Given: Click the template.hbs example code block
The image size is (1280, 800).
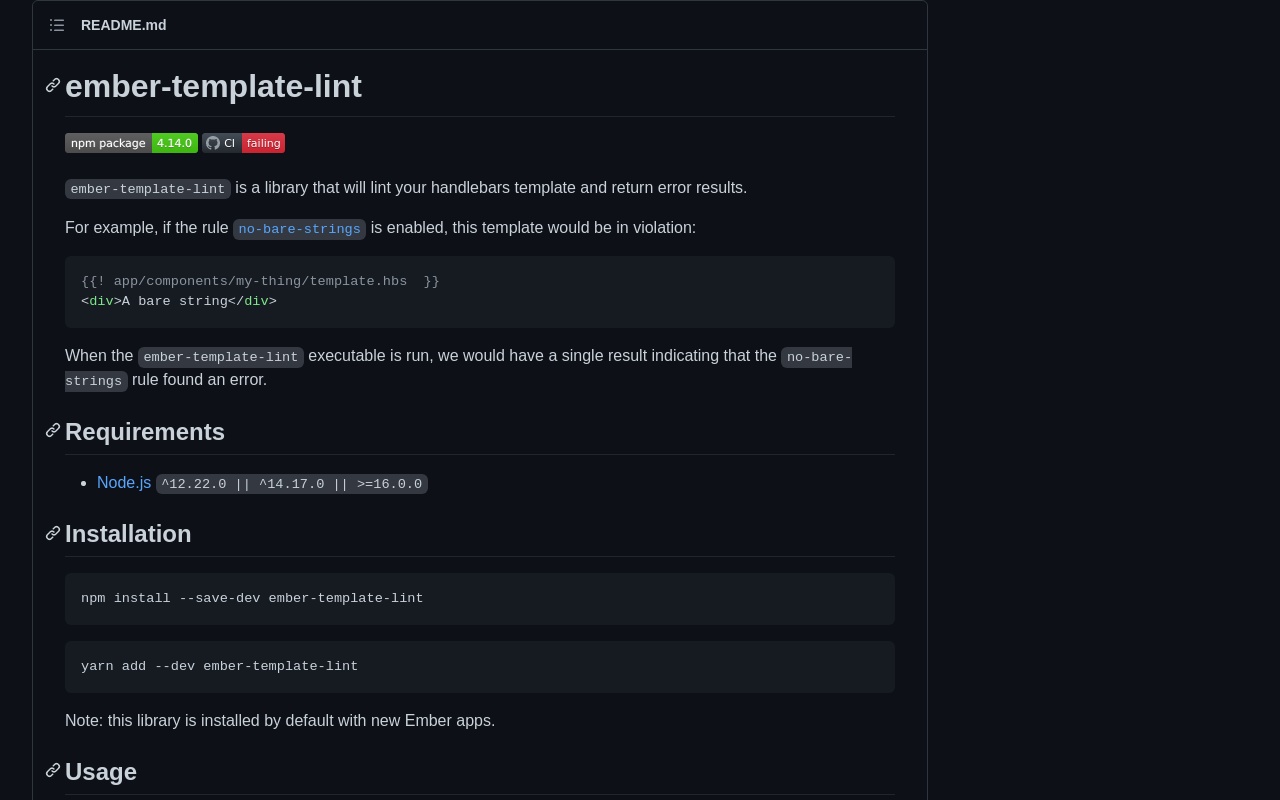Looking at the screenshot, I should [479, 292].
